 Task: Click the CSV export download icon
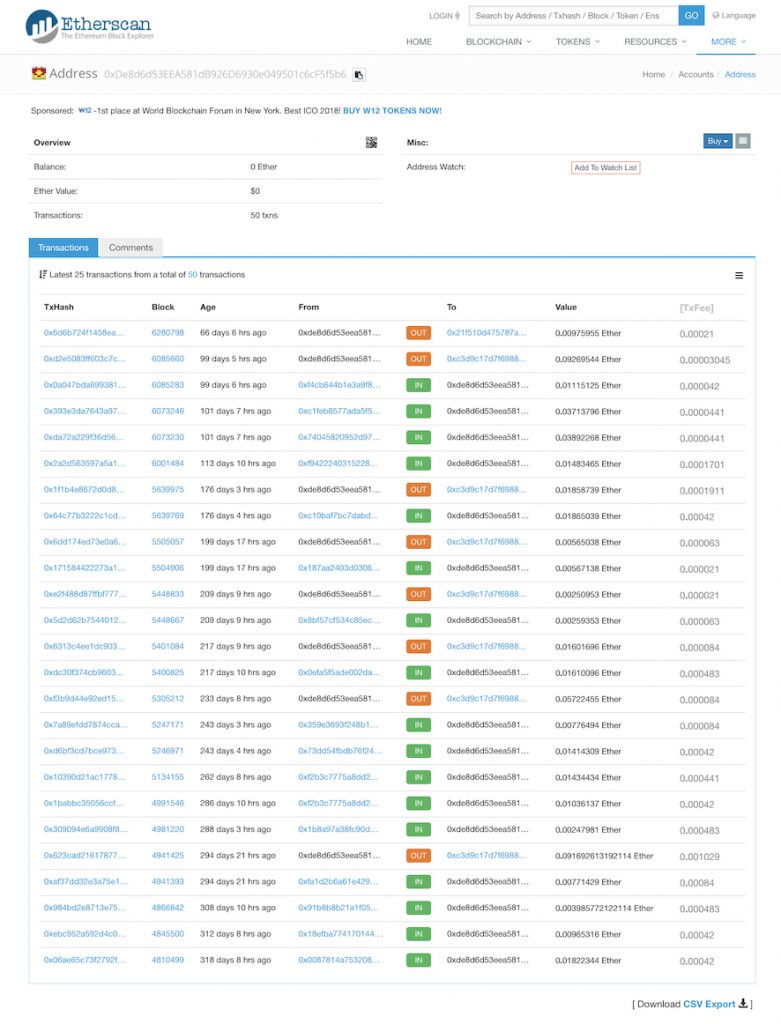point(743,1003)
